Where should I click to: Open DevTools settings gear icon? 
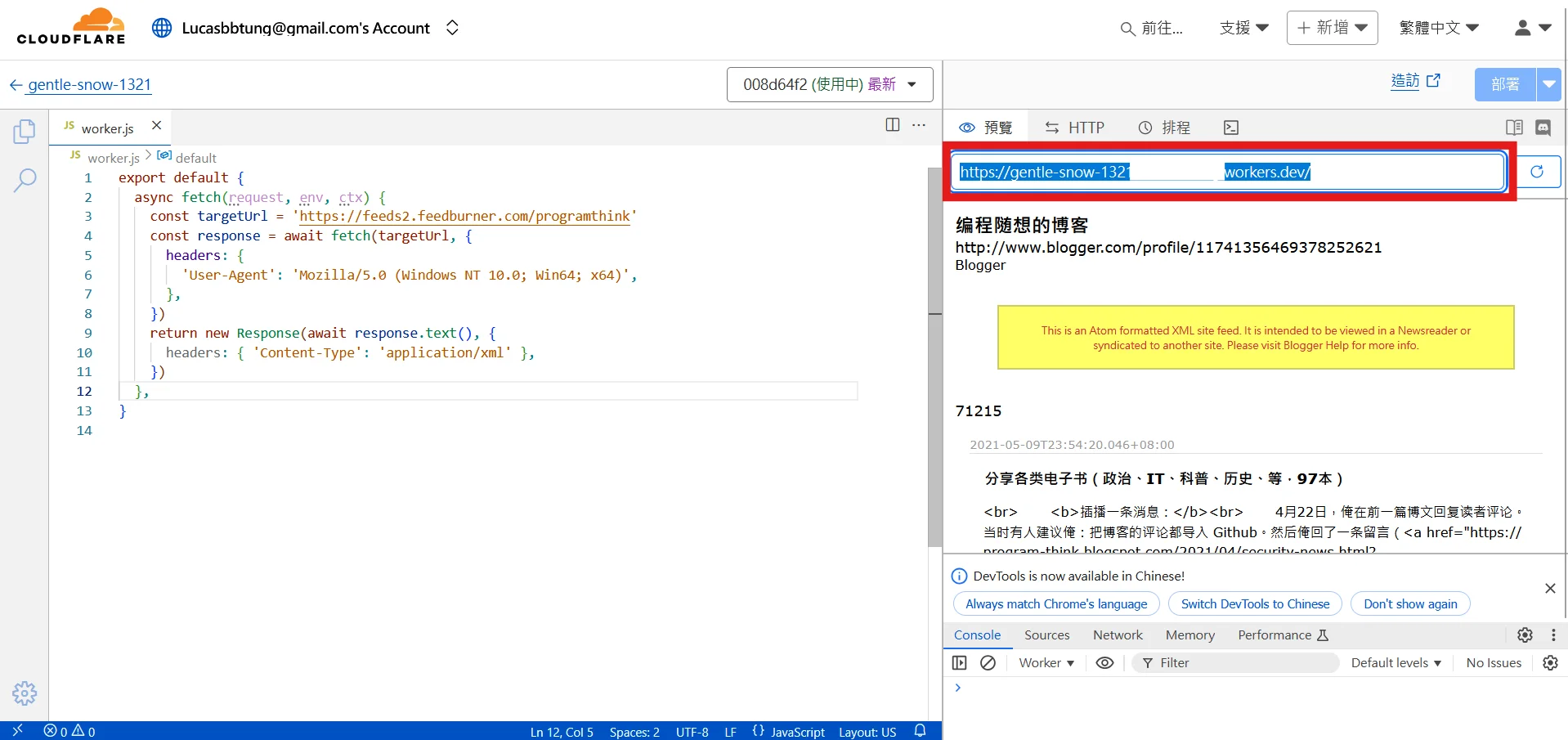point(1525,635)
